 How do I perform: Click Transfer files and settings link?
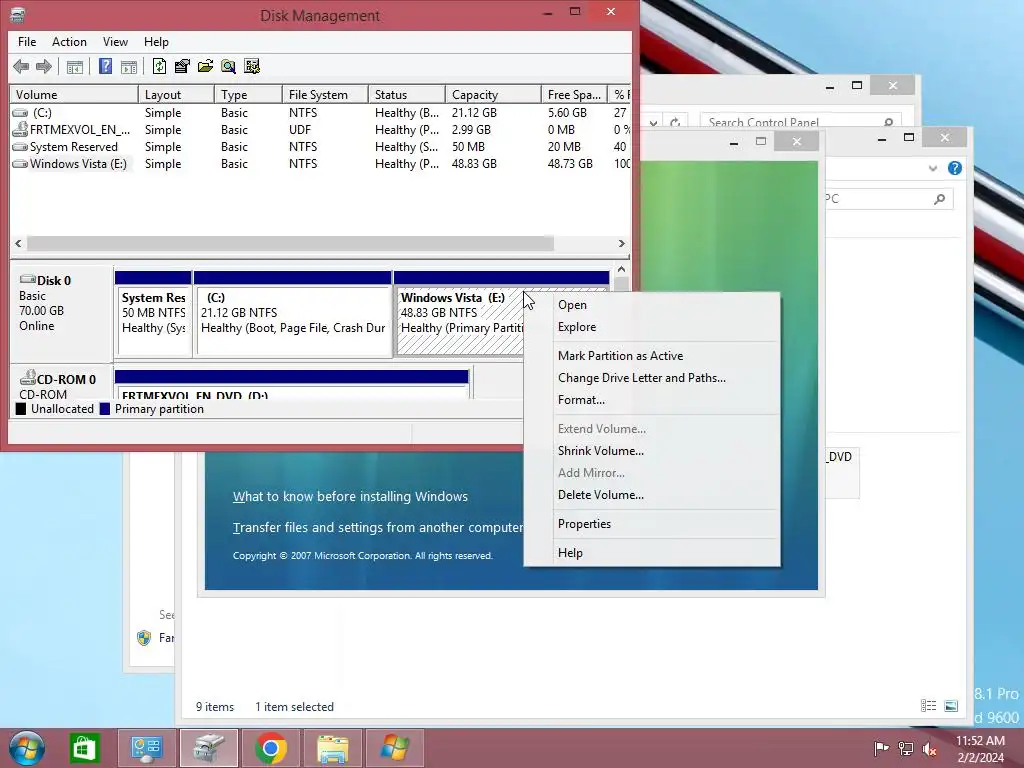coord(377,528)
